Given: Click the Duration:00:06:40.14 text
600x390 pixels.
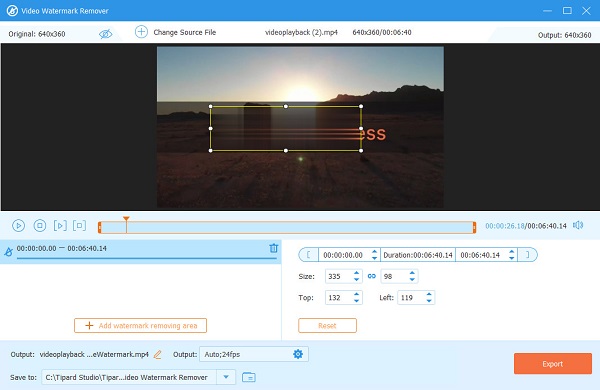Looking at the screenshot, I should [x=418, y=255].
